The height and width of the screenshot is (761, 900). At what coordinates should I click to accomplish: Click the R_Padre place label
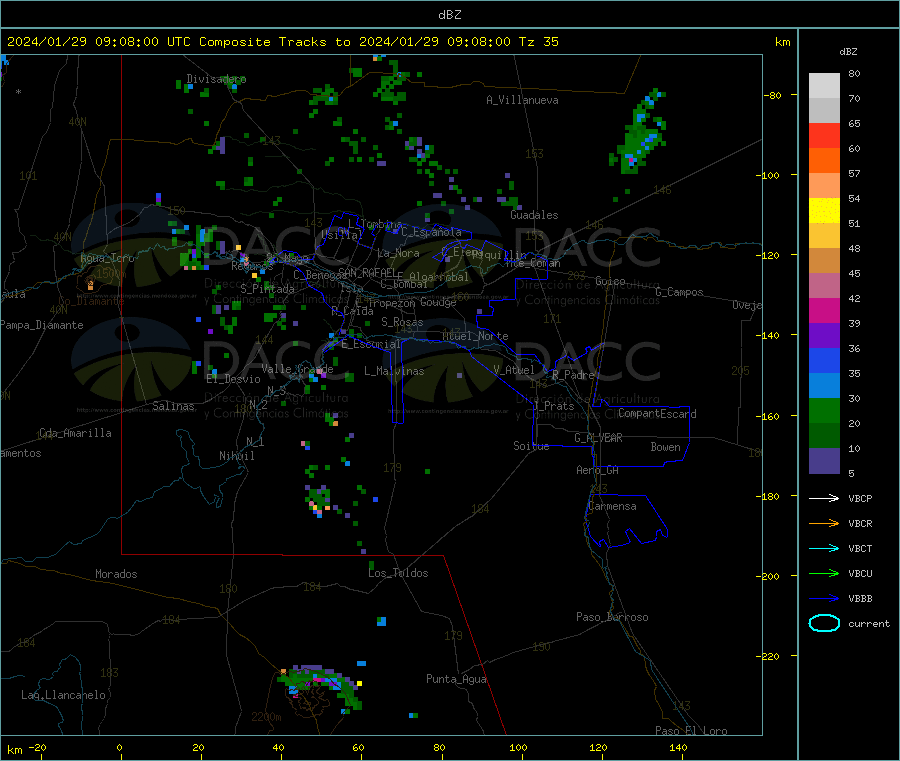[573, 375]
